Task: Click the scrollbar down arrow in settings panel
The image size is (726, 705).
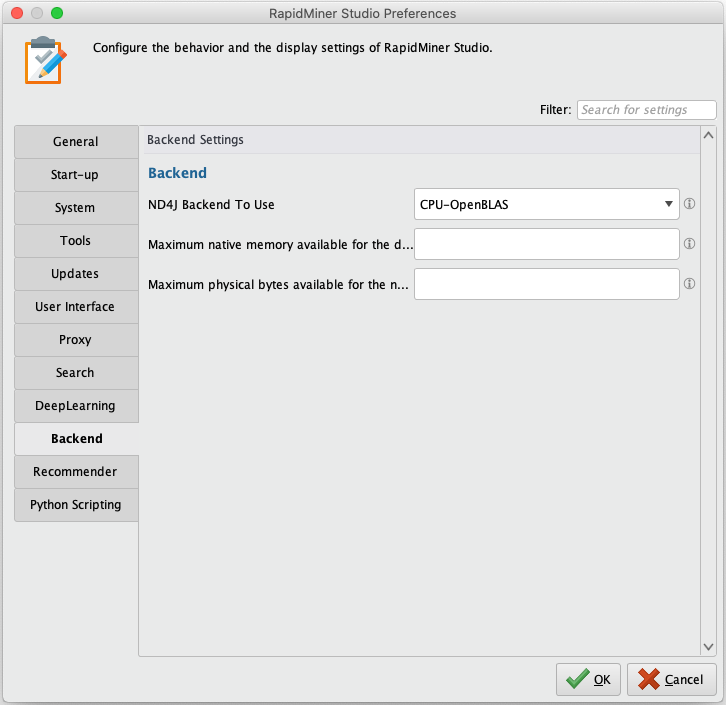Action: pos(708,647)
